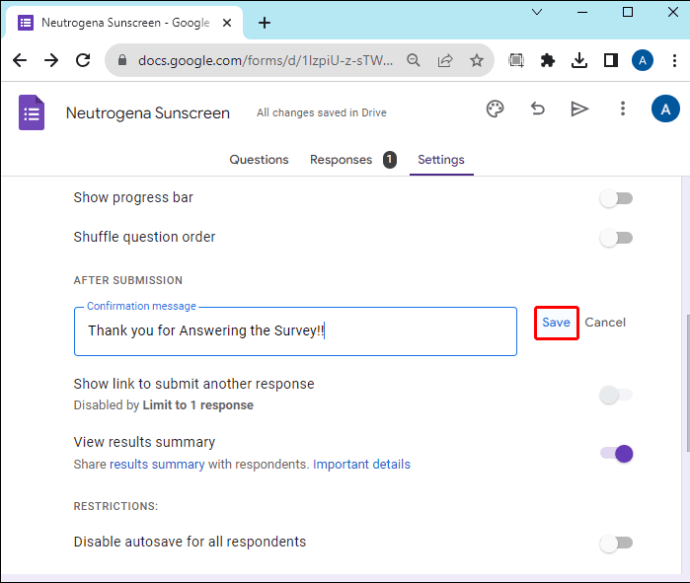Image resolution: width=690 pixels, height=583 pixels.
Task: Select the Settings tab
Action: tap(441, 160)
